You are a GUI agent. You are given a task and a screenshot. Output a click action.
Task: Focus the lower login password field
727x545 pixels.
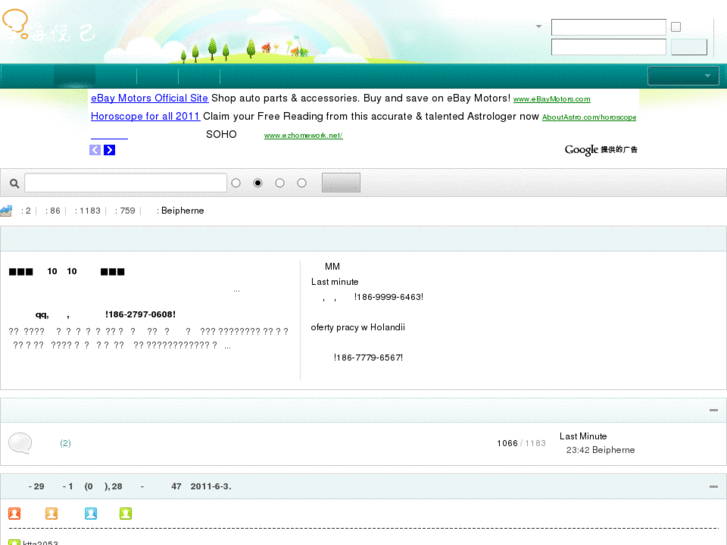click(x=608, y=47)
